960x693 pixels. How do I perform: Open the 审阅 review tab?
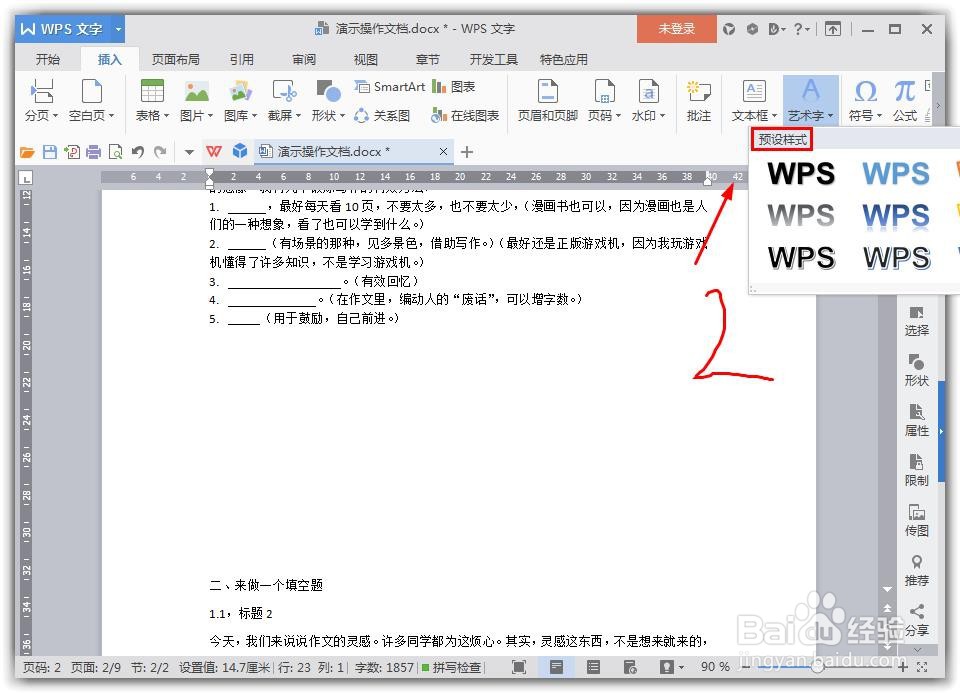pyautogui.click(x=303, y=59)
